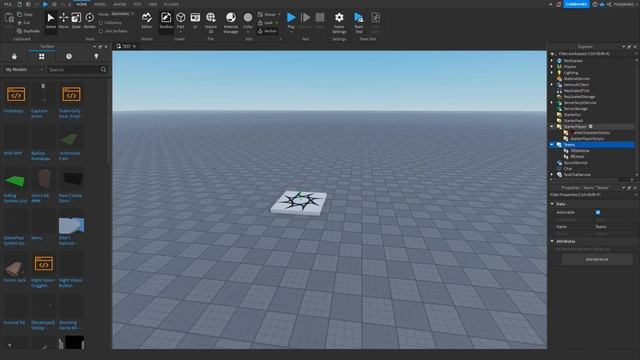Open Import 3D tool
The image size is (640, 360).
coord(211,22)
